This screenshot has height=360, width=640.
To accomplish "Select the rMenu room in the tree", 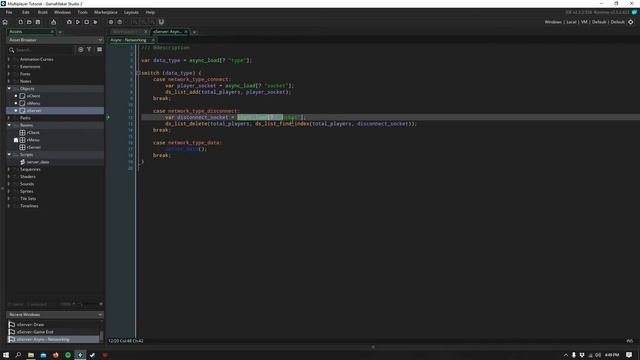I will 33,140.
